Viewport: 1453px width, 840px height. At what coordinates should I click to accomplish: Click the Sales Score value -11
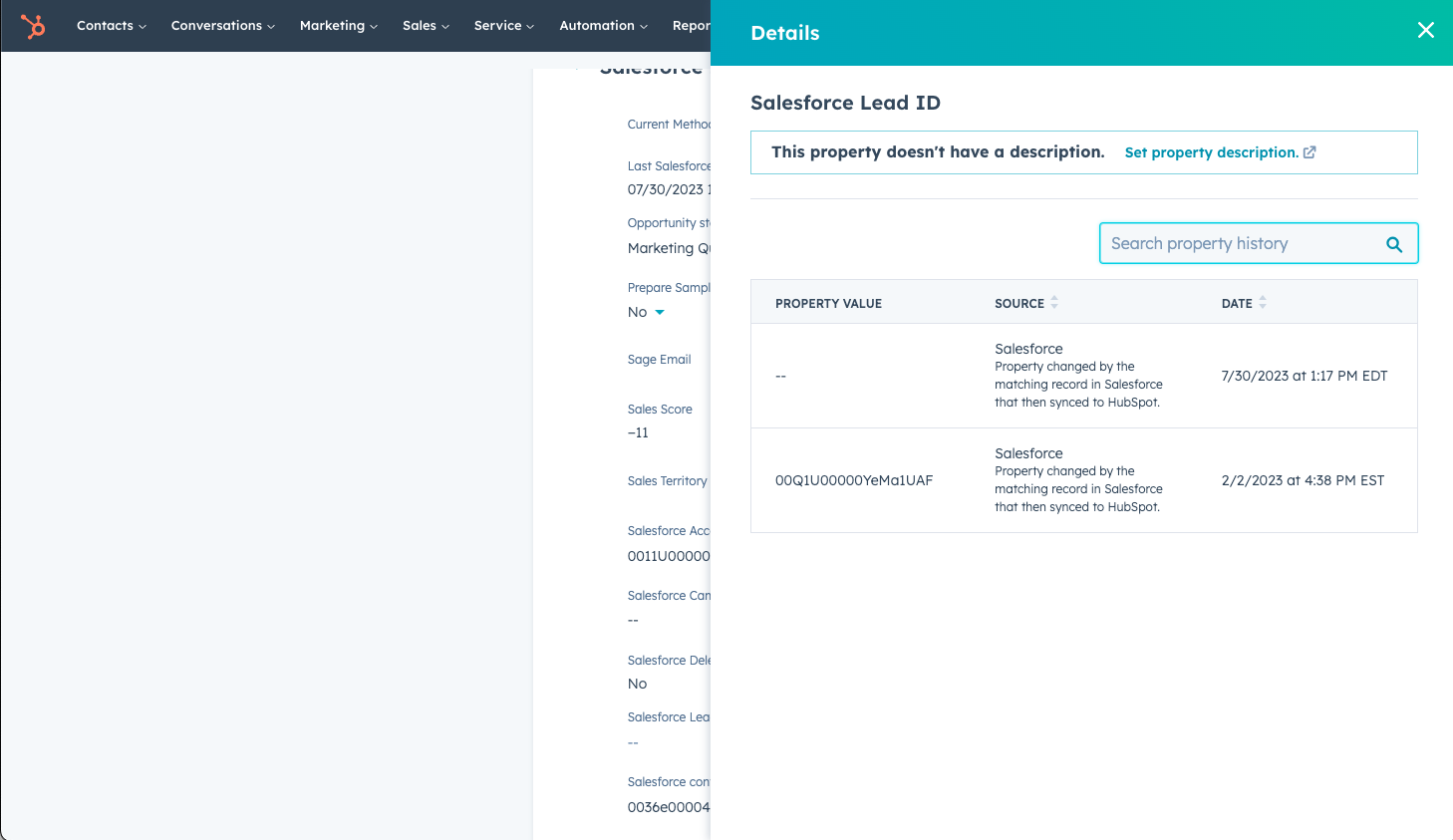pos(639,432)
